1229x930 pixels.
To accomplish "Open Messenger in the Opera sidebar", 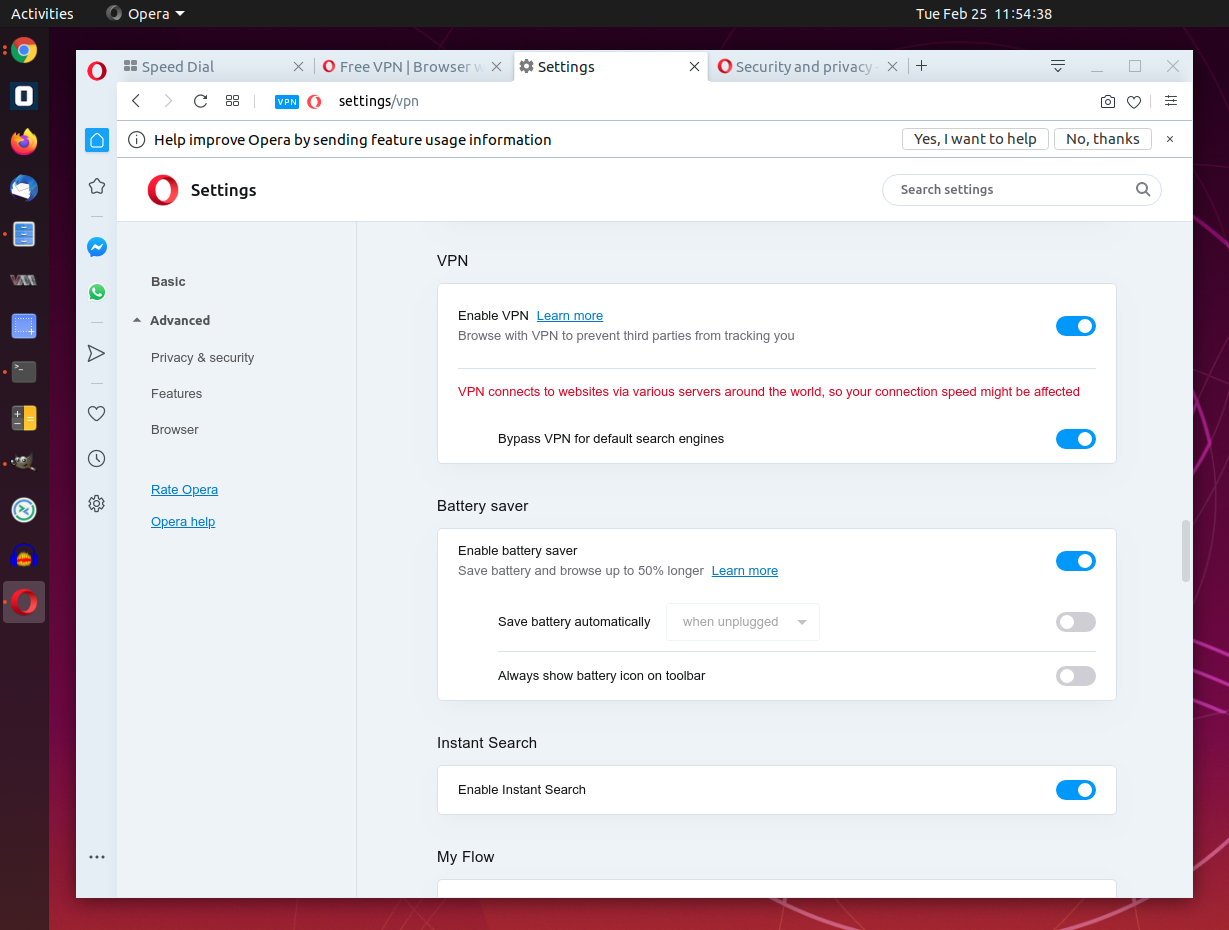I will click(x=97, y=247).
